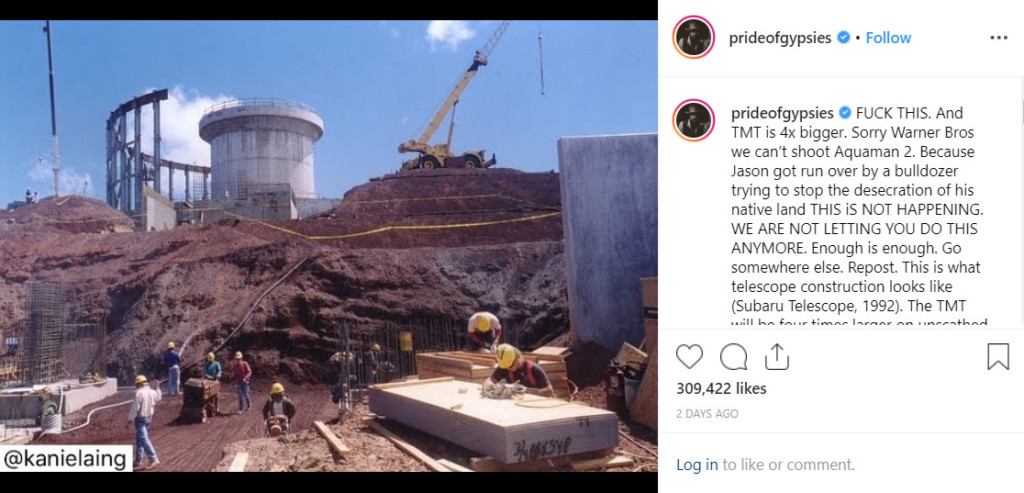Click the header prideofgypsies profile avatar
The image size is (1024, 493).
(694, 38)
